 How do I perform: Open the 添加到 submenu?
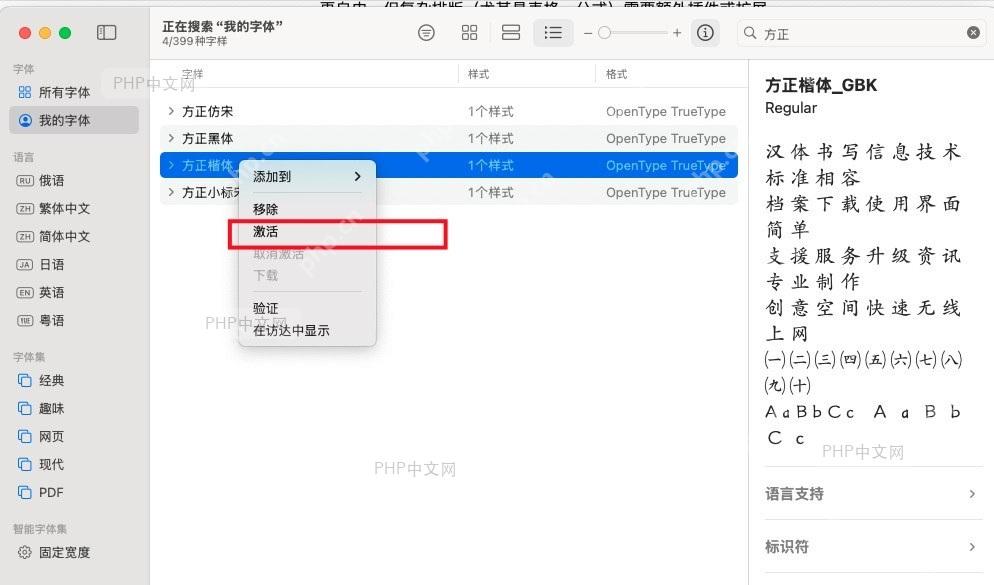[307, 176]
